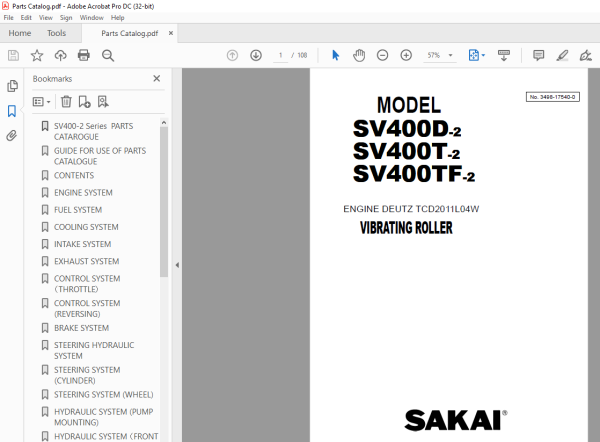This screenshot has width=600, height=442.
Task: Jump to the INTAKE SYSTEM bookmark
Action: [82, 244]
